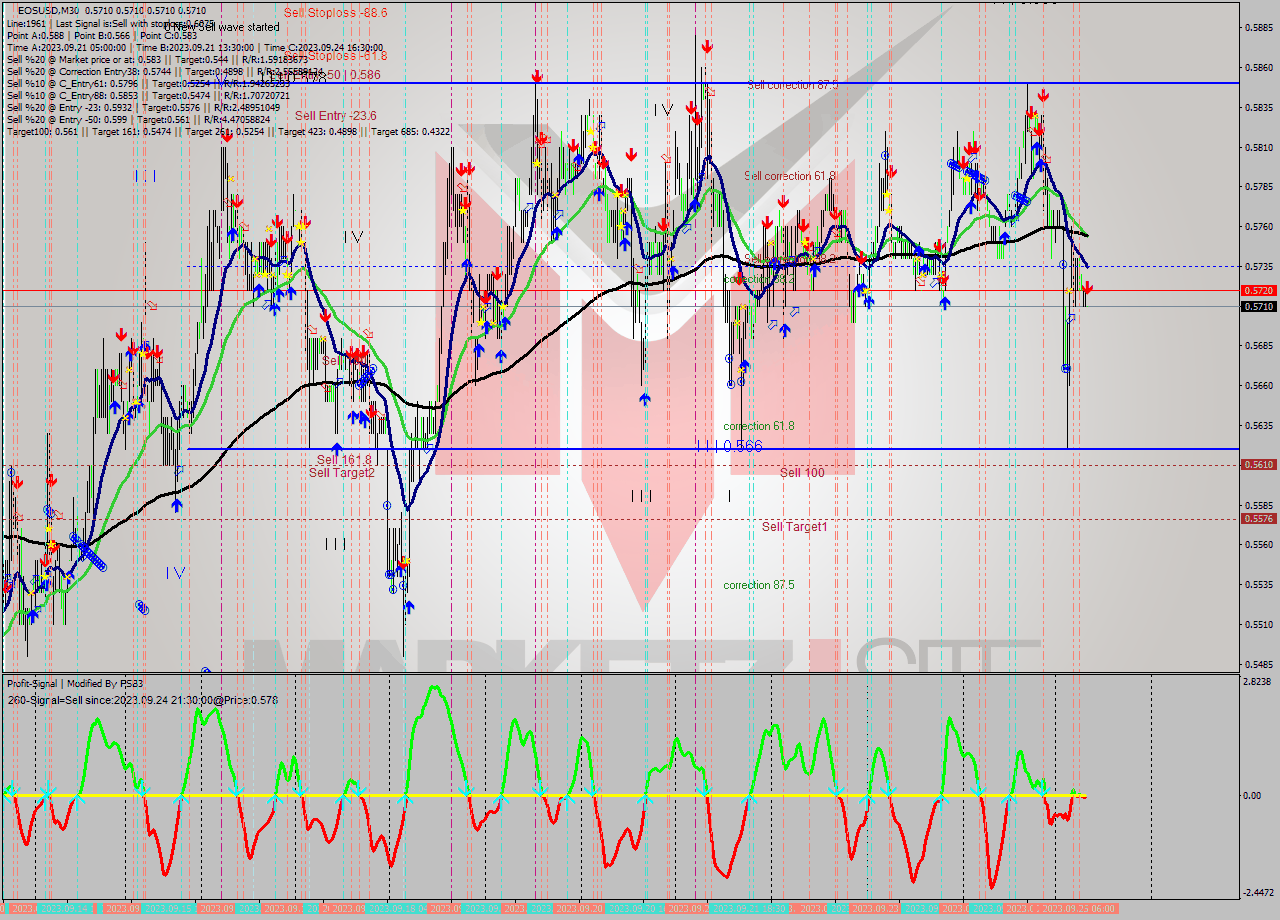
Task: Click the '2023.09.25 06:00' time axis label
Action: point(1079,908)
